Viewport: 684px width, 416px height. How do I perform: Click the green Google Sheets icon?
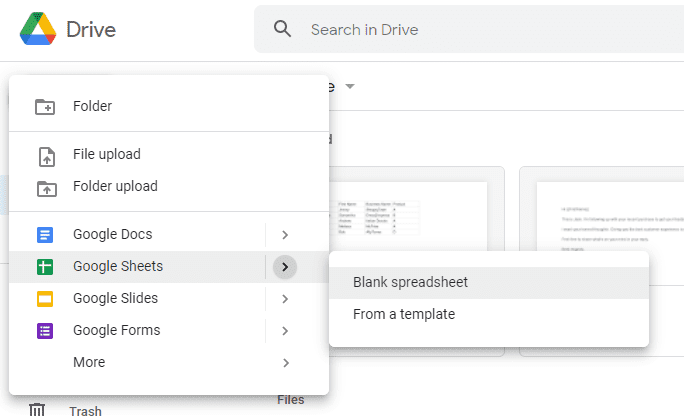click(x=45, y=266)
